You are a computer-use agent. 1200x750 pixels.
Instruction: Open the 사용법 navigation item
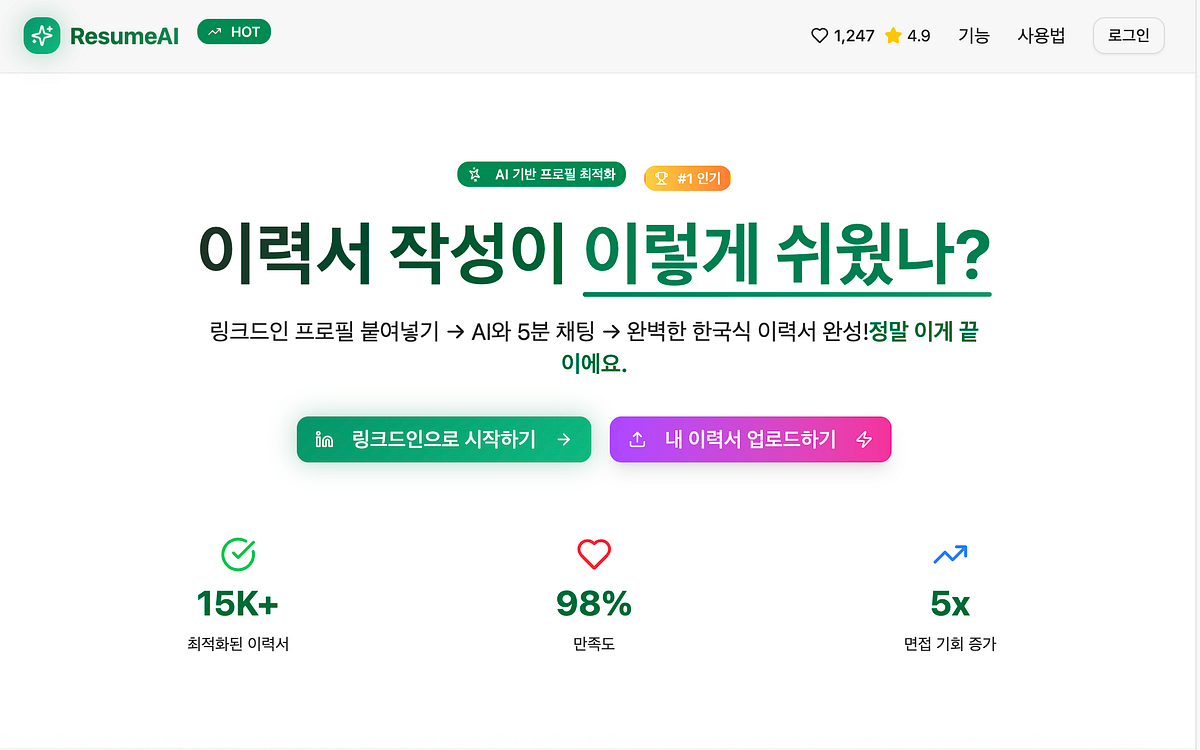(1040, 35)
